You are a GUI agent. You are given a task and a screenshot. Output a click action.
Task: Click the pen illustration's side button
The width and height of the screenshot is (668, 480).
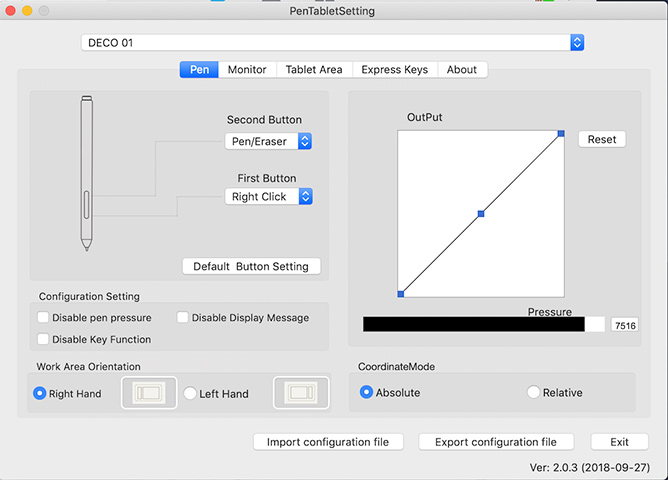click(86, 205)
